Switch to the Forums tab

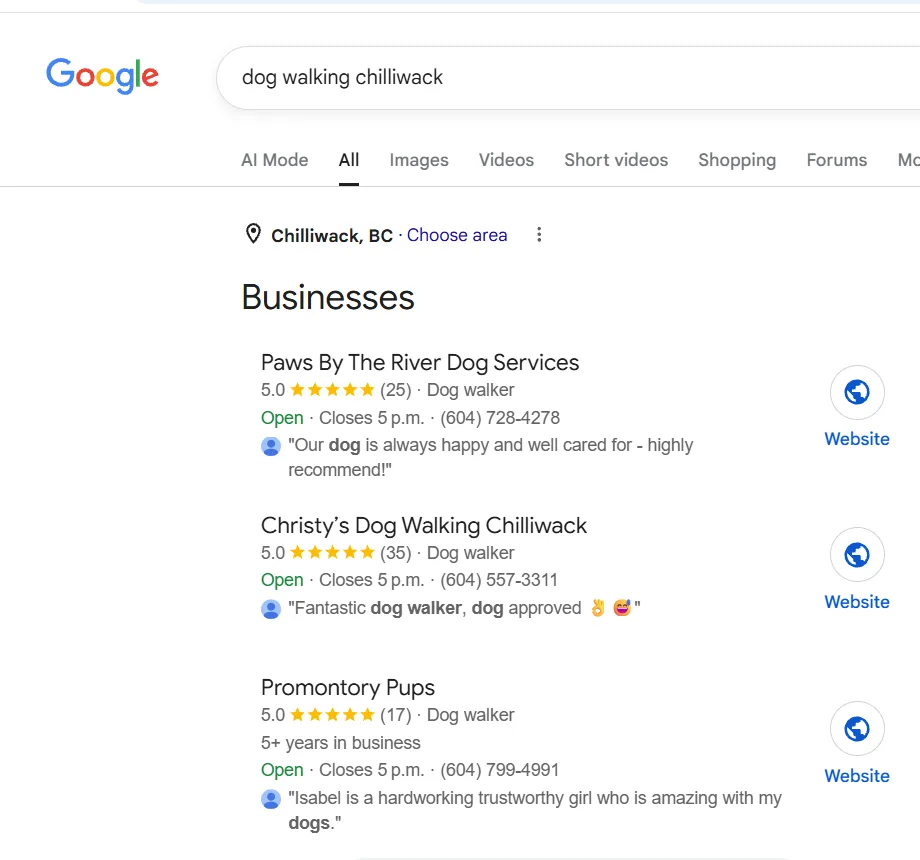tap(837, 160)
